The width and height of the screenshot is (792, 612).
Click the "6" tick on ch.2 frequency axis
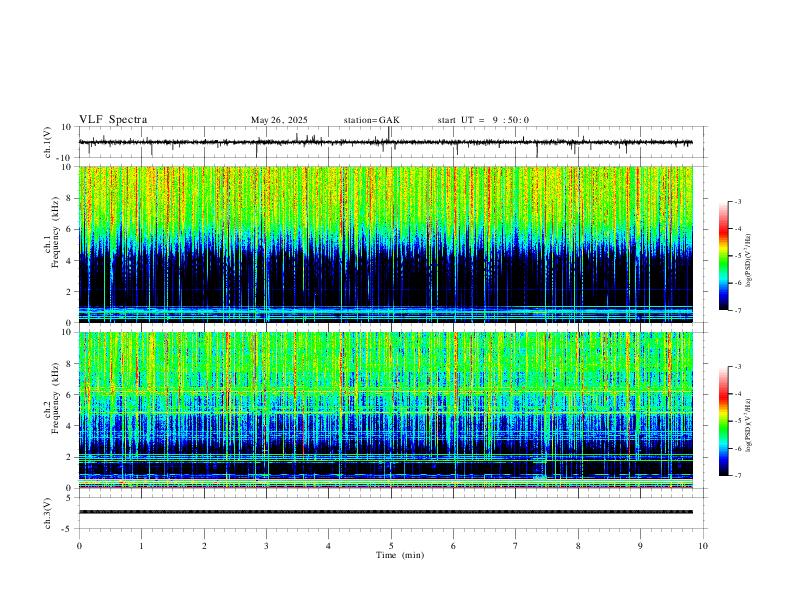click(x=70, y=395)
